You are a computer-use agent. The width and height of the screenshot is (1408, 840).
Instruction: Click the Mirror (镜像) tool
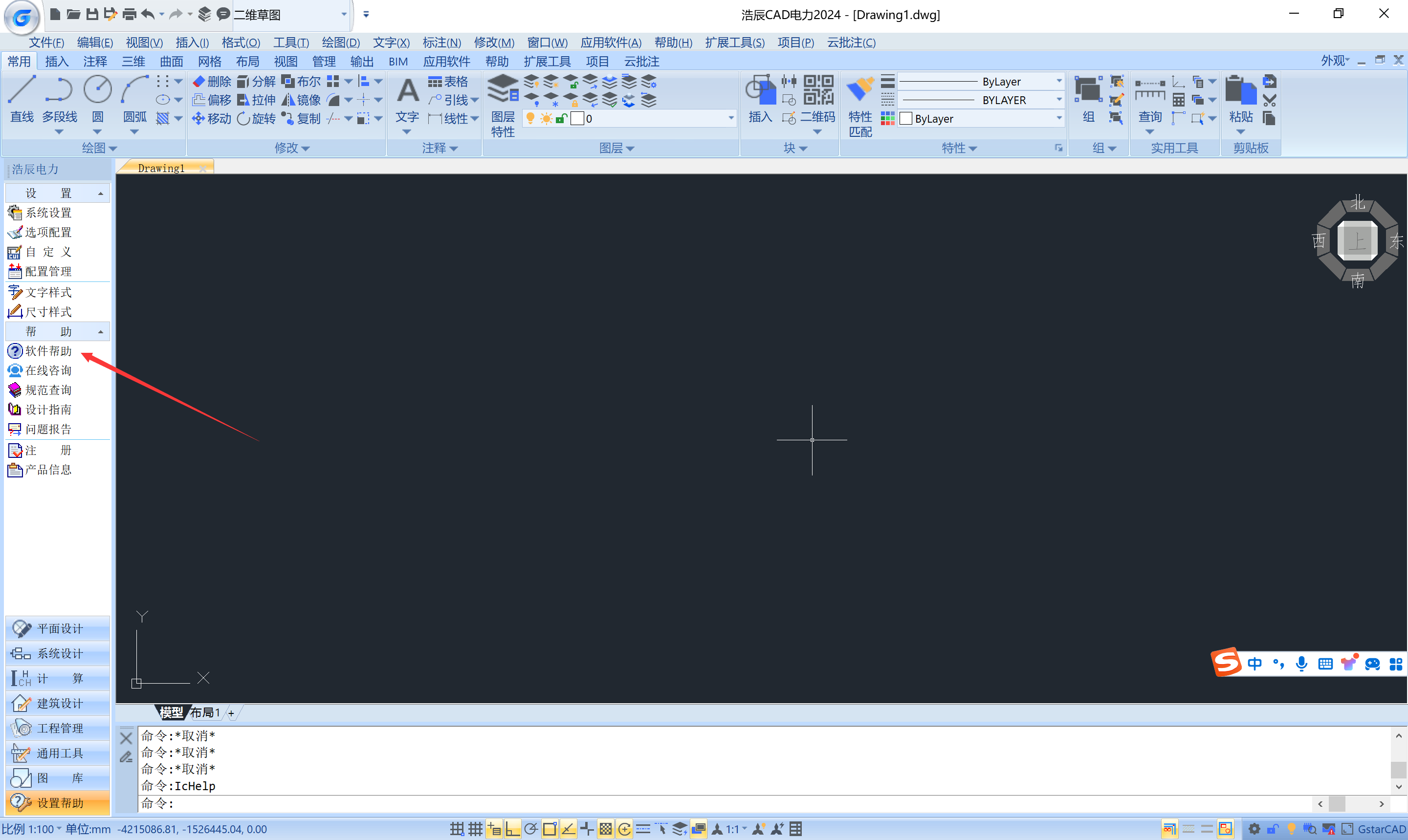point(302,100)
